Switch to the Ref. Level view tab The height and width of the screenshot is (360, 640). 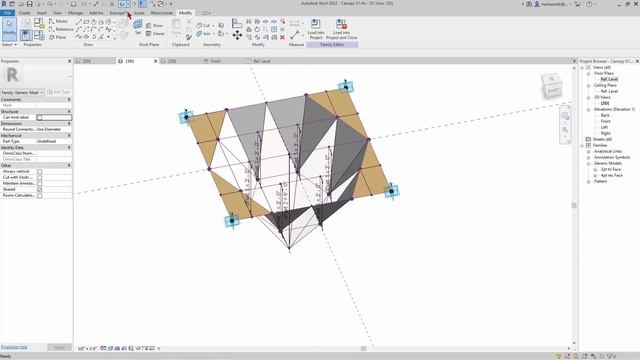(262, 61)
